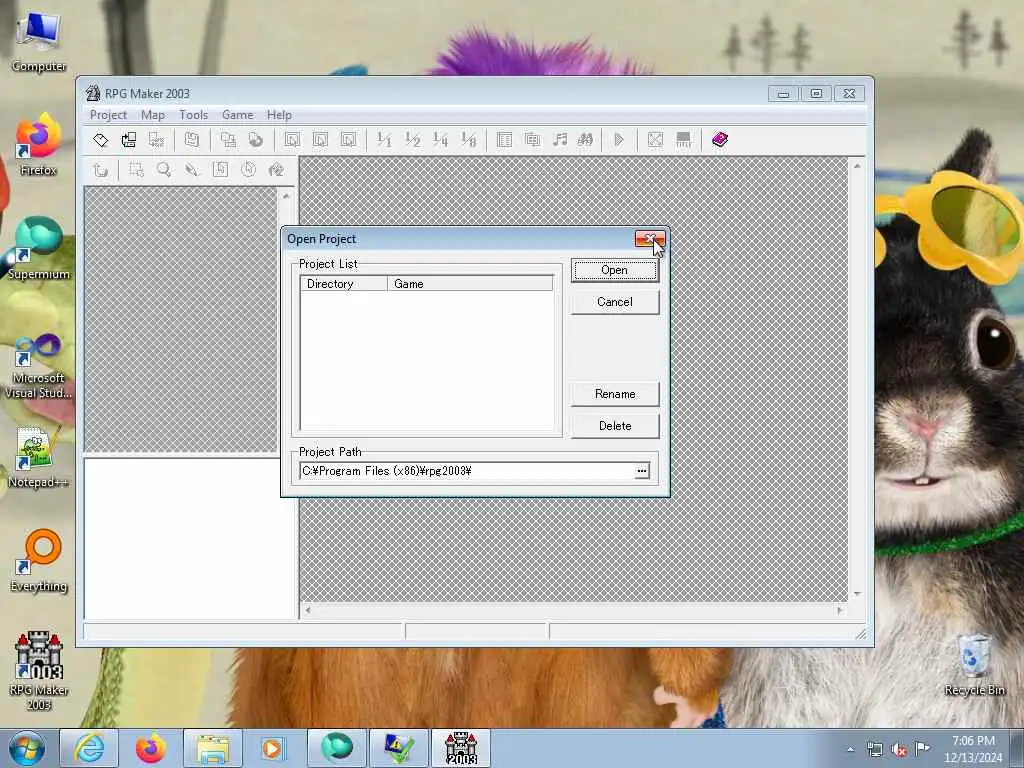Click the Create Game Disk toolbar icon
Image resolution: width=1024 pixels, height=768 pixels.
(x=191, y=140)
